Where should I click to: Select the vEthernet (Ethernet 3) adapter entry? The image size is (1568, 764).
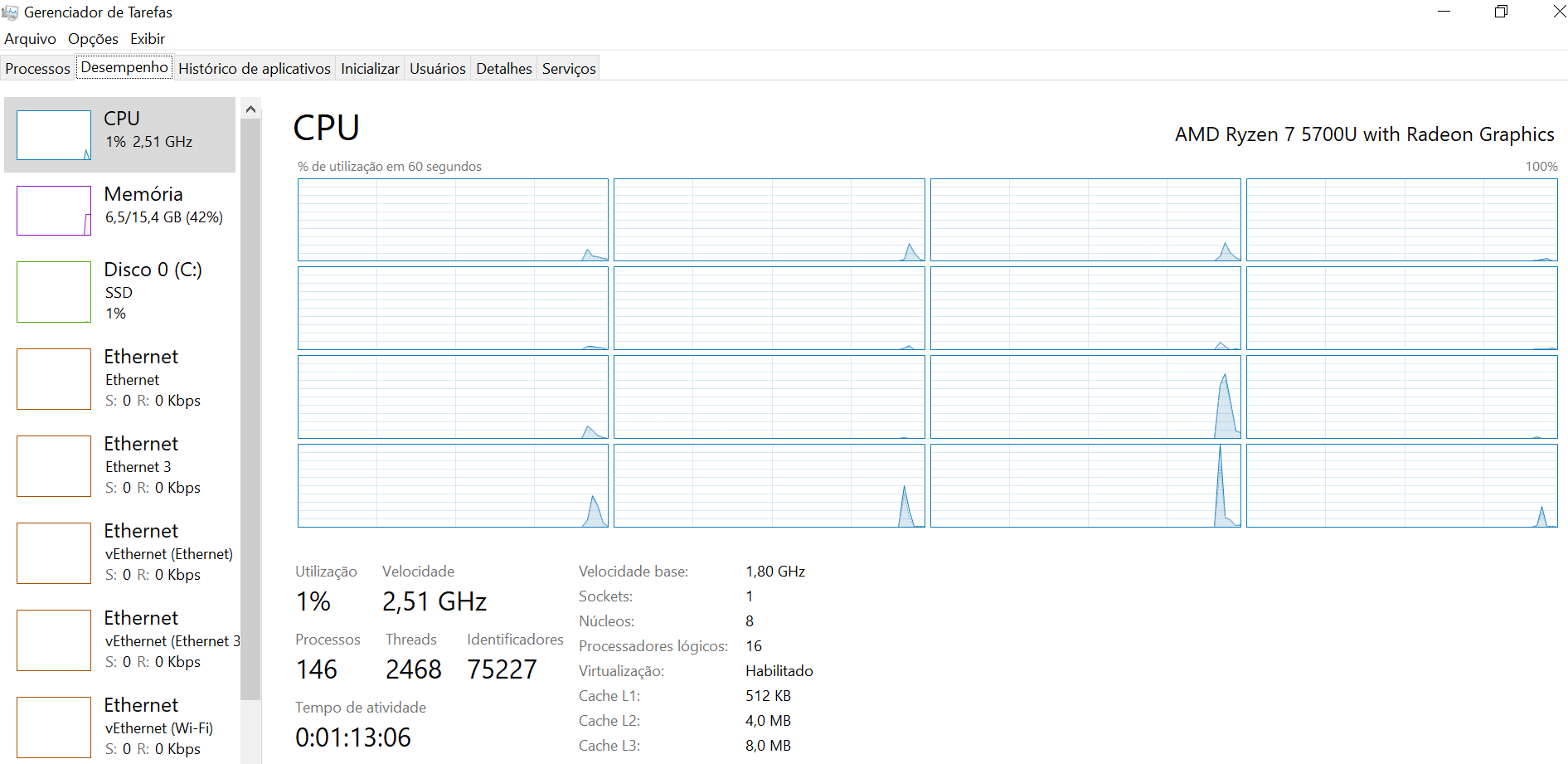(x=120, y=640)
